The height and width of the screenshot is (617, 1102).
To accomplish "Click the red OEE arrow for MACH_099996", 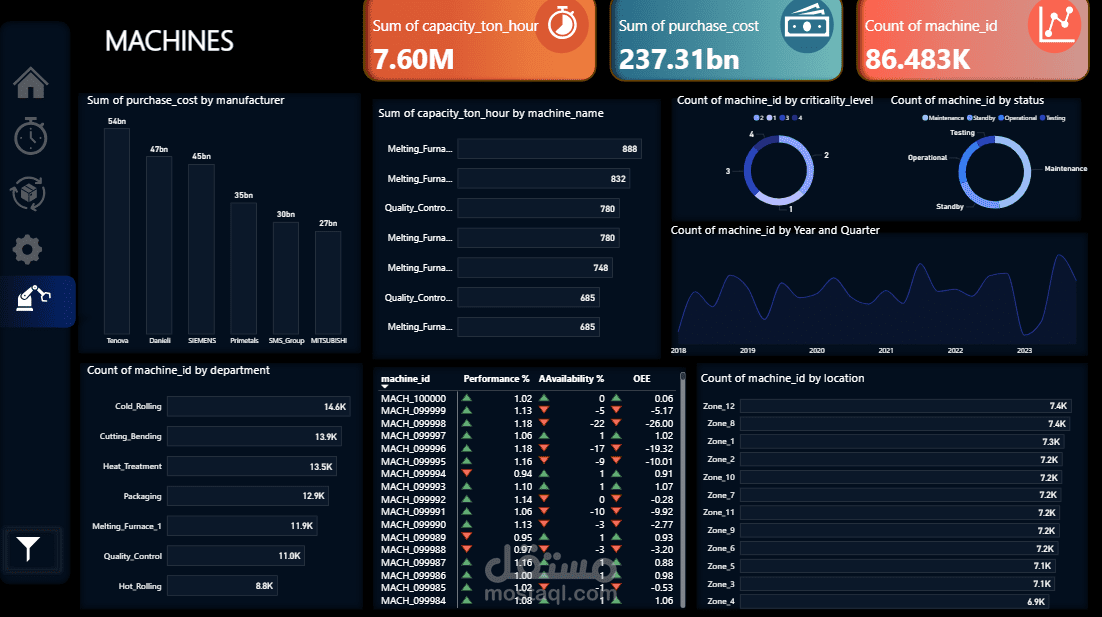I will pos(616,448).
